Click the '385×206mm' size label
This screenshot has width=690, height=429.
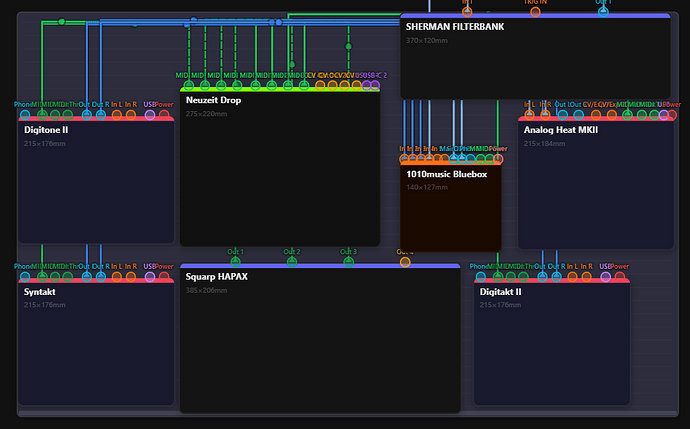[206, 290]
